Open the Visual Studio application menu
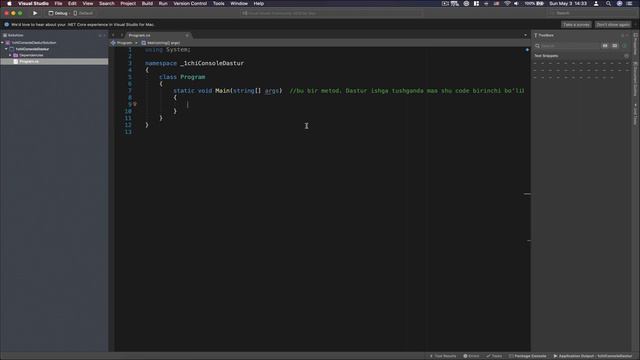640x360 pixels. (x=33, y=3)
